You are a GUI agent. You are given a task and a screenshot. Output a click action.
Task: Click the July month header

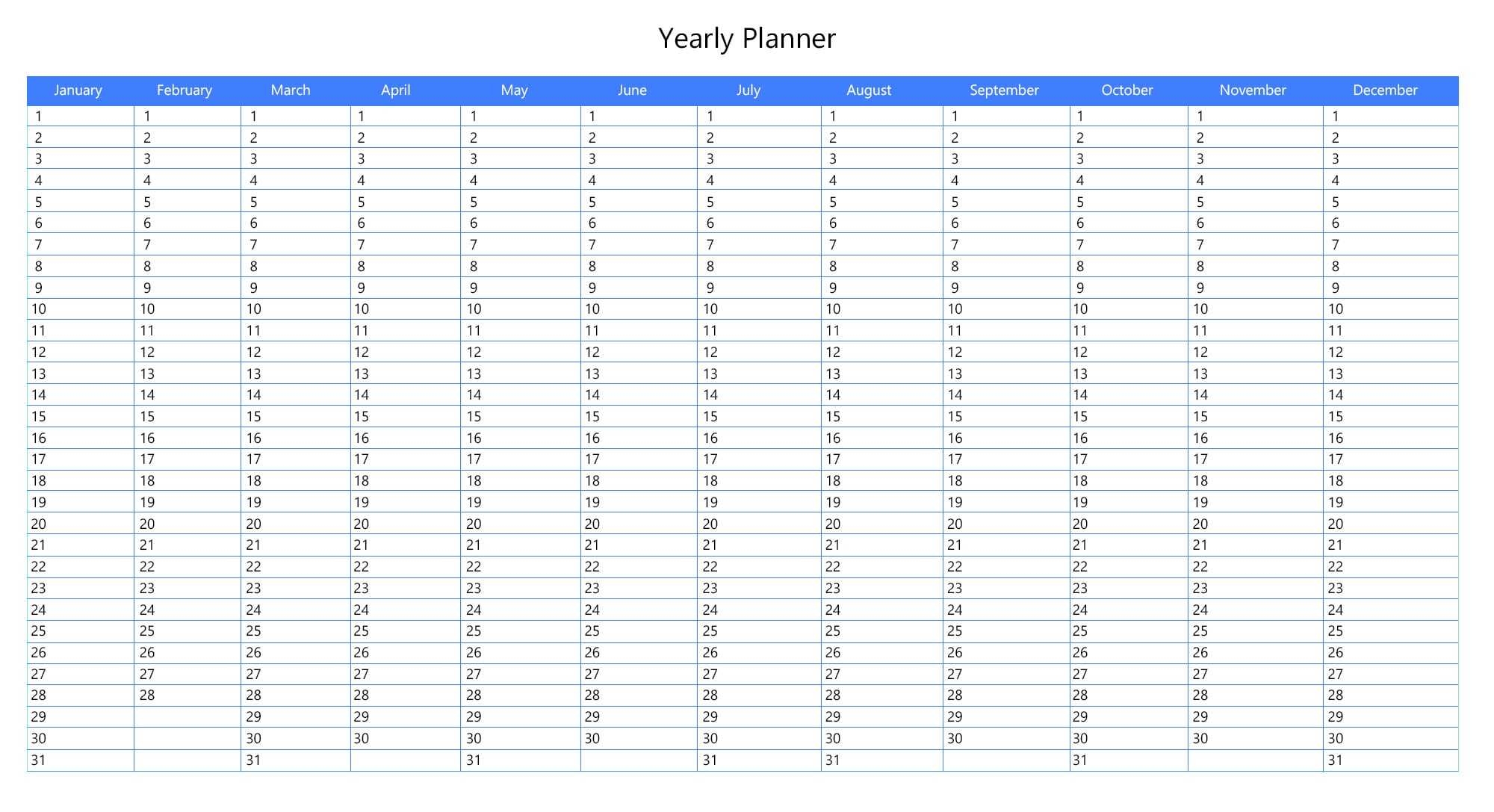point(748,90)
